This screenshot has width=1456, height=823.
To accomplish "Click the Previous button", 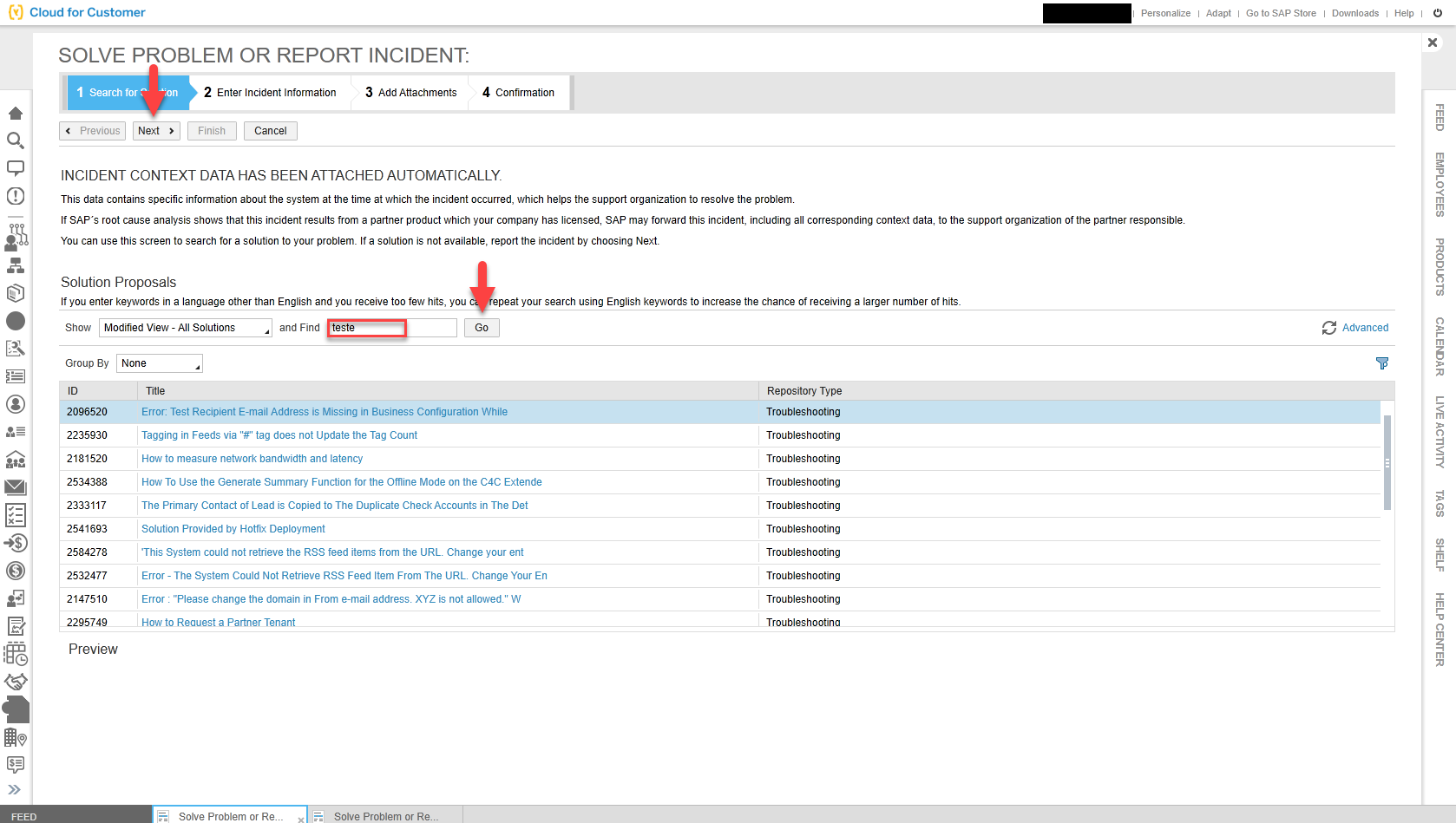I will (92, 131).
